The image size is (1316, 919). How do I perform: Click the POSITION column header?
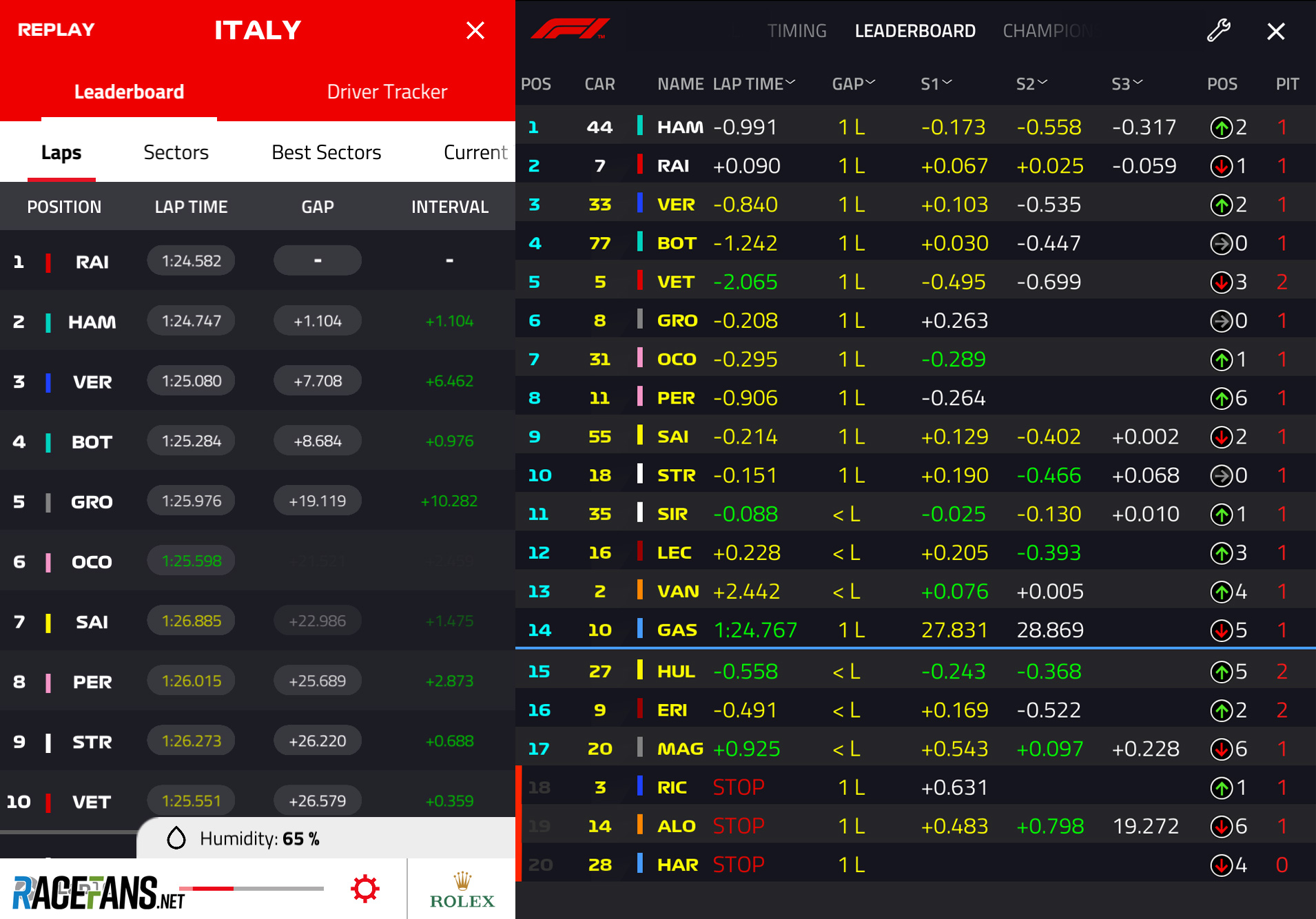click(x=64, y=207)
